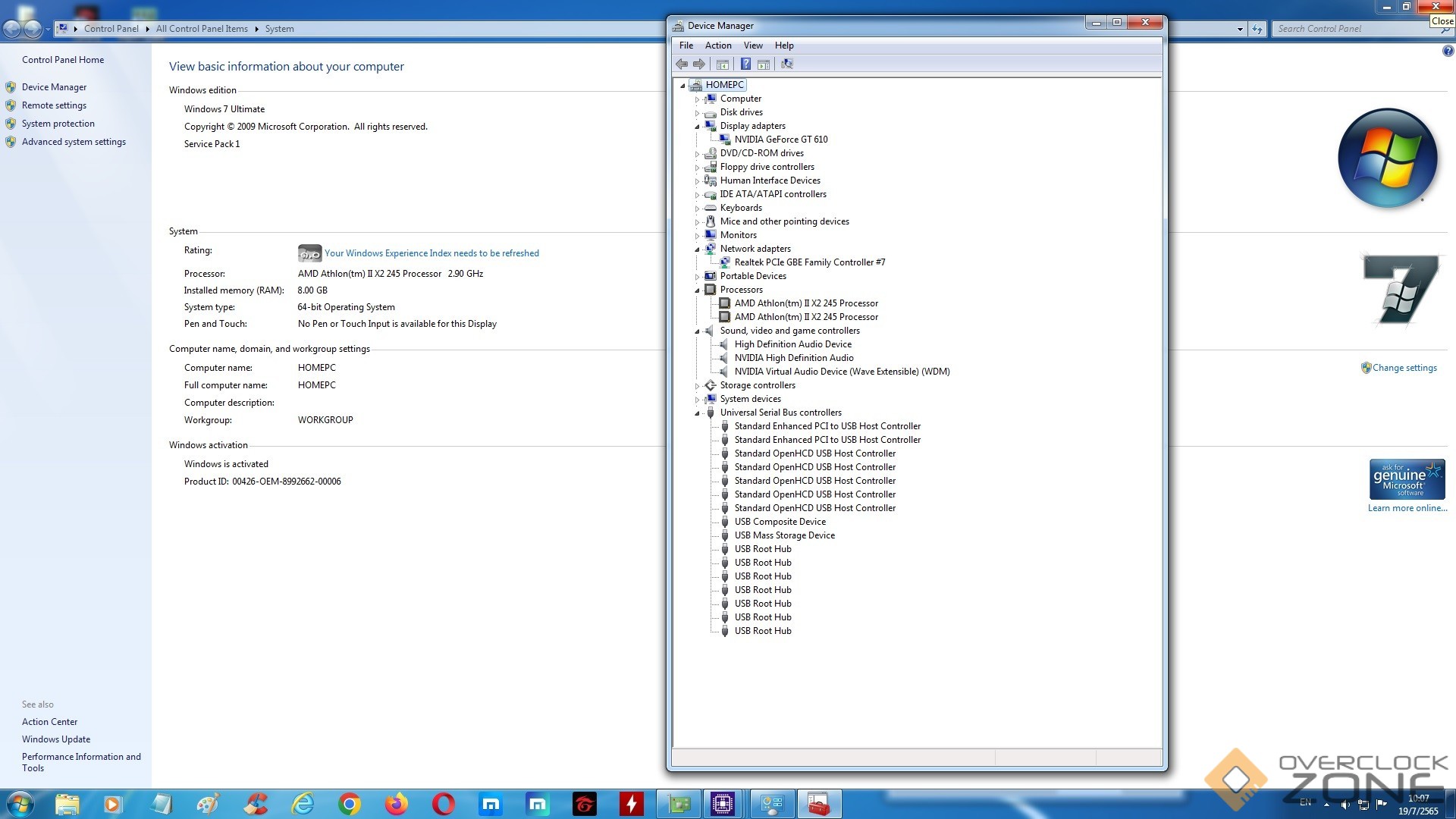Open the View menu

752,45
